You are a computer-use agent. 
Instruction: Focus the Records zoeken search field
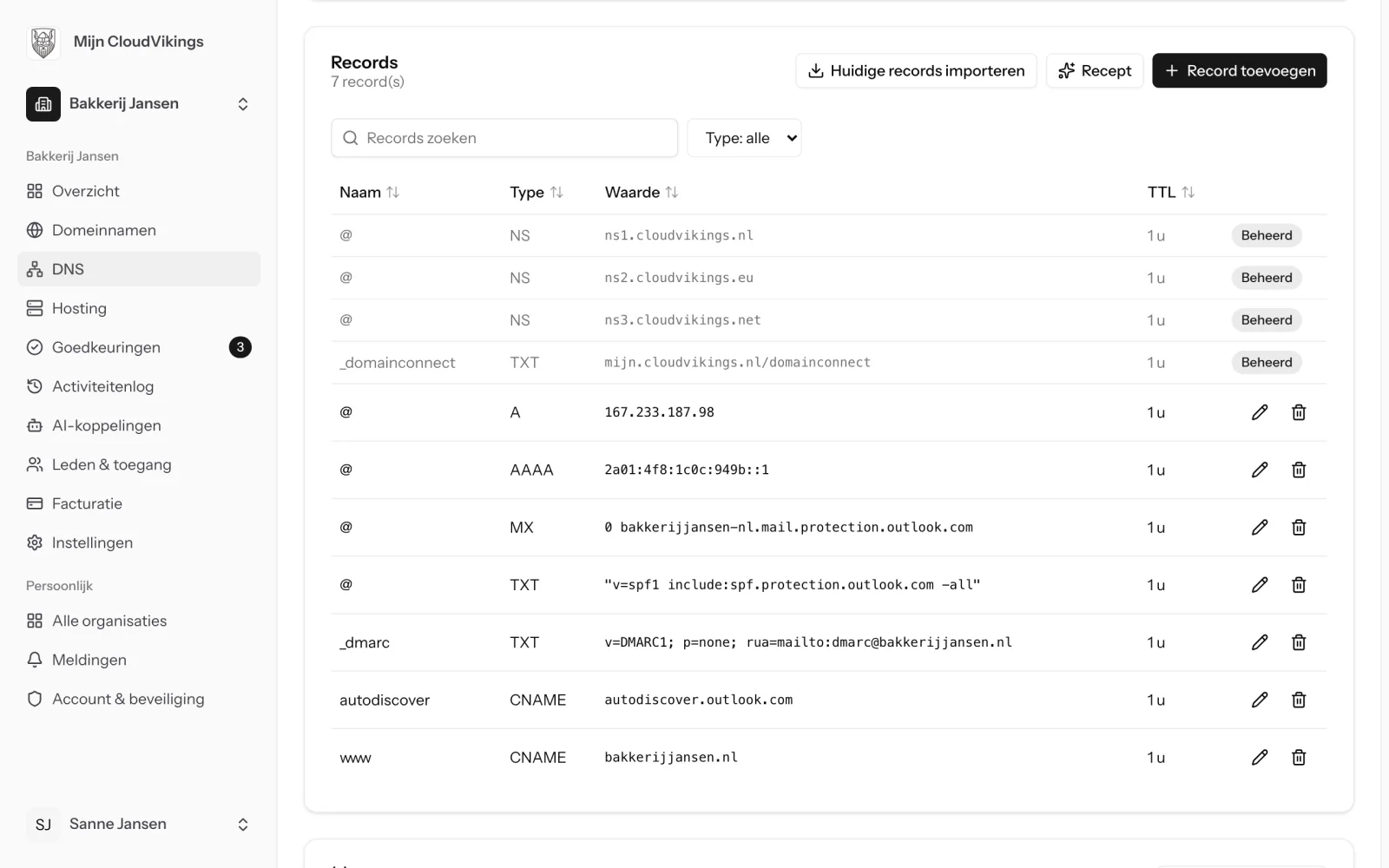click(504, 138)
